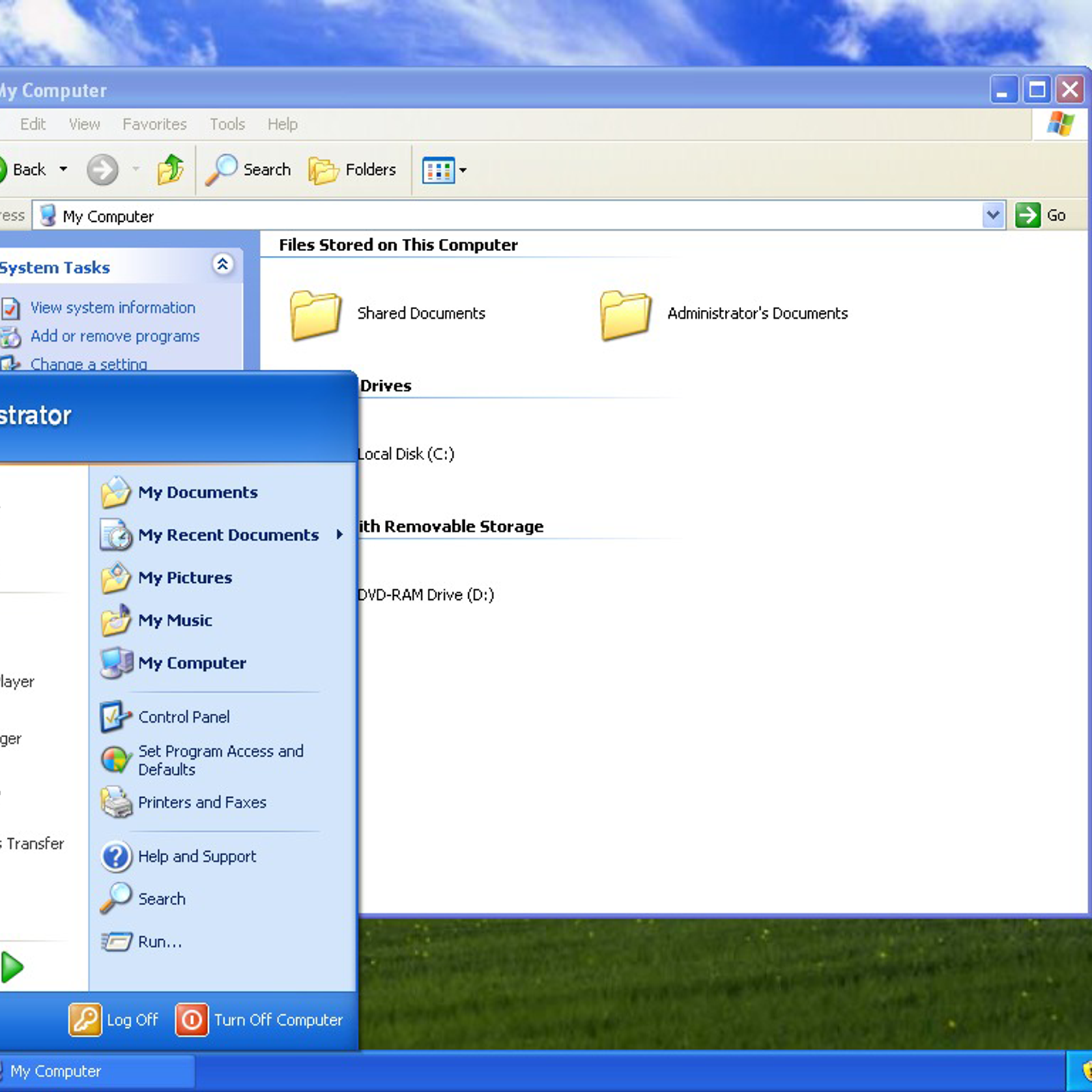The image size is (1092, 1092).
Task: Expand My Recent Documents submenu arrow
Action: click(339, 534)
